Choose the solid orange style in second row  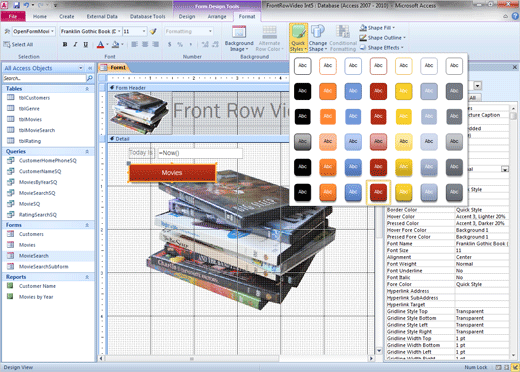click(x=328, y=91)
